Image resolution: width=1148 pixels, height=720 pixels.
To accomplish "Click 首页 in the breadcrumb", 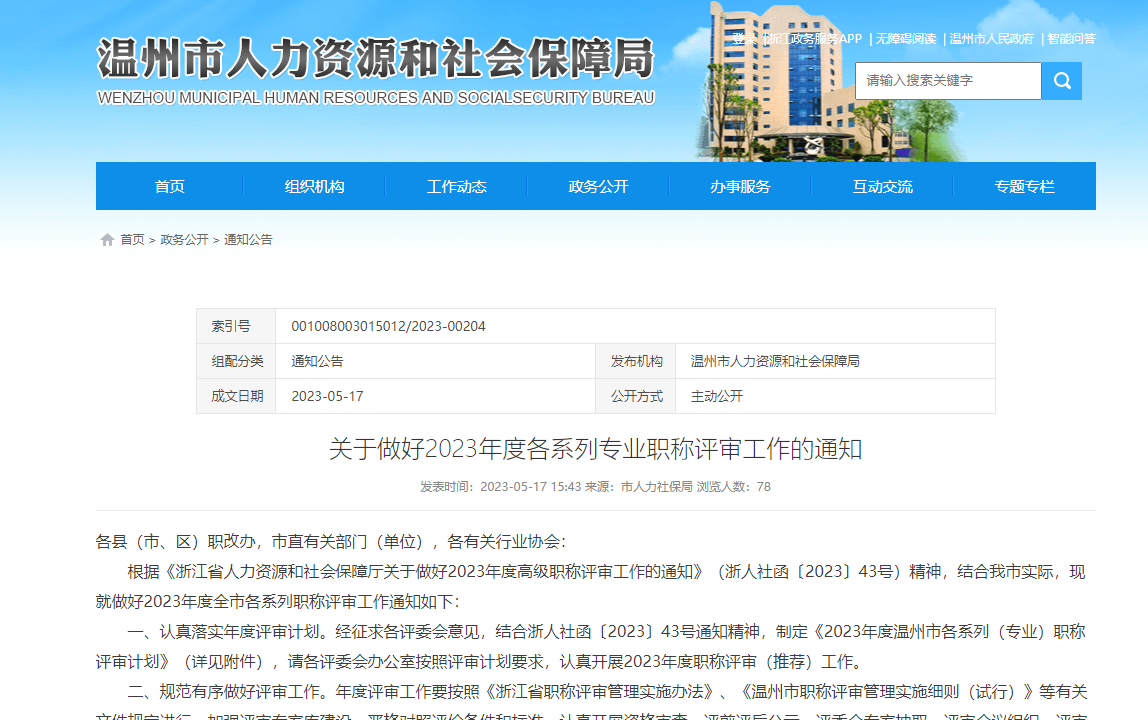I will click(132, 240).
